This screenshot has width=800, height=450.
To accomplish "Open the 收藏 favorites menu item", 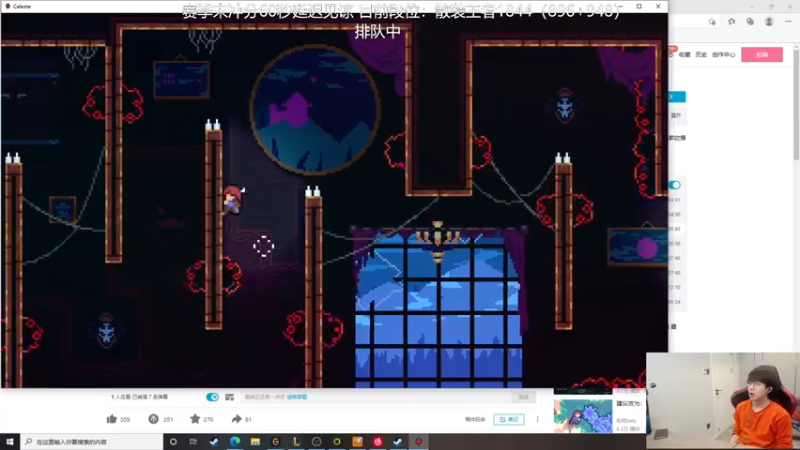I will (685, 55).
